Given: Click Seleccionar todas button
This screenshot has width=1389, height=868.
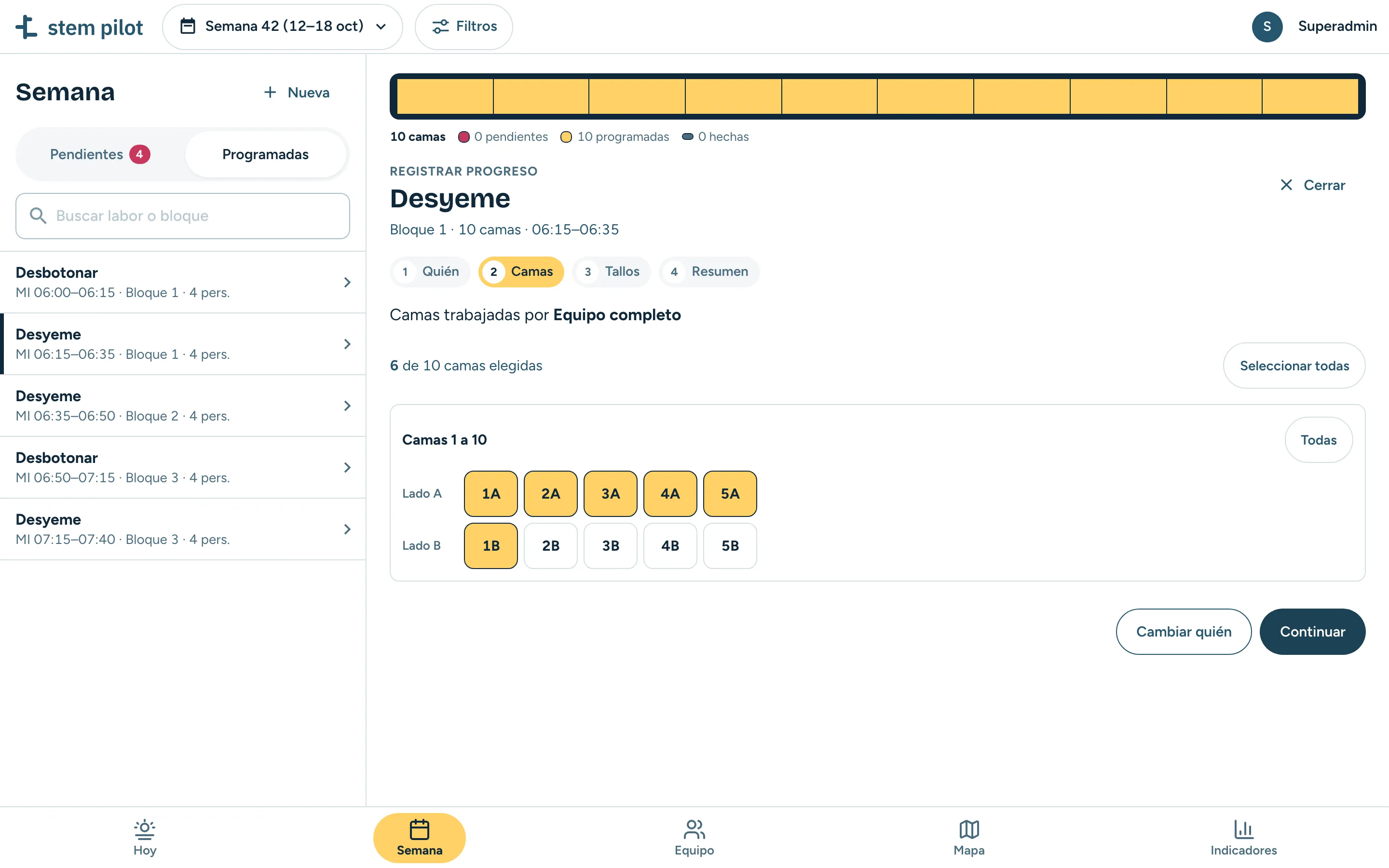Looking at the screenshot, I should pyautogui.click(x=1294, y=366).
